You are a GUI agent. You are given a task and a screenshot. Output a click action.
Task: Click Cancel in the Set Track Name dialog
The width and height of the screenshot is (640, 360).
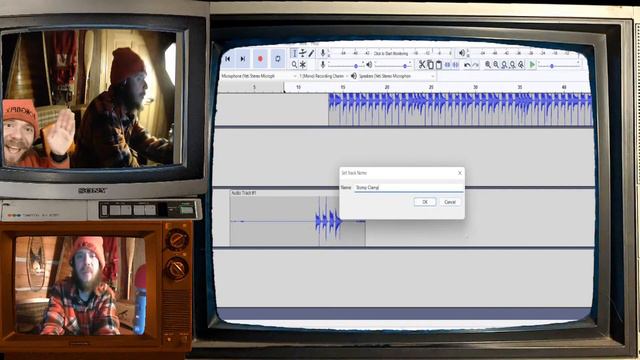450,202
